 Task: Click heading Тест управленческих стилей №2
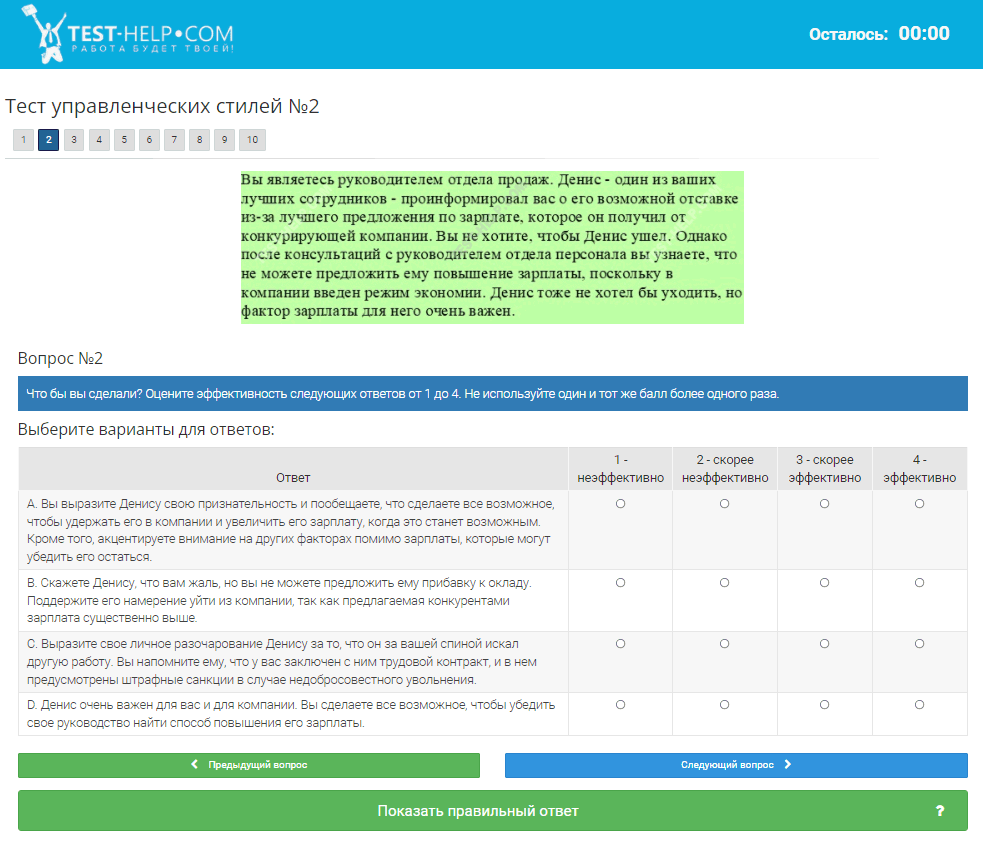[x=162, y=106]
